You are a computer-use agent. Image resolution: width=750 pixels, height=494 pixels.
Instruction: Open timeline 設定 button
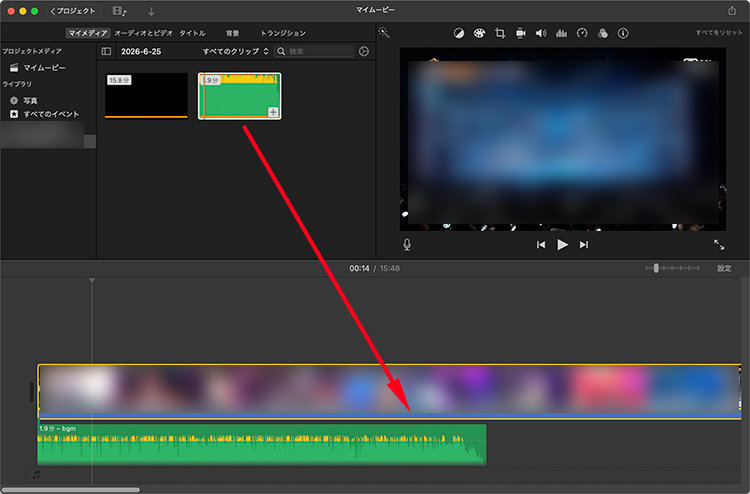[x=724, y=268]
